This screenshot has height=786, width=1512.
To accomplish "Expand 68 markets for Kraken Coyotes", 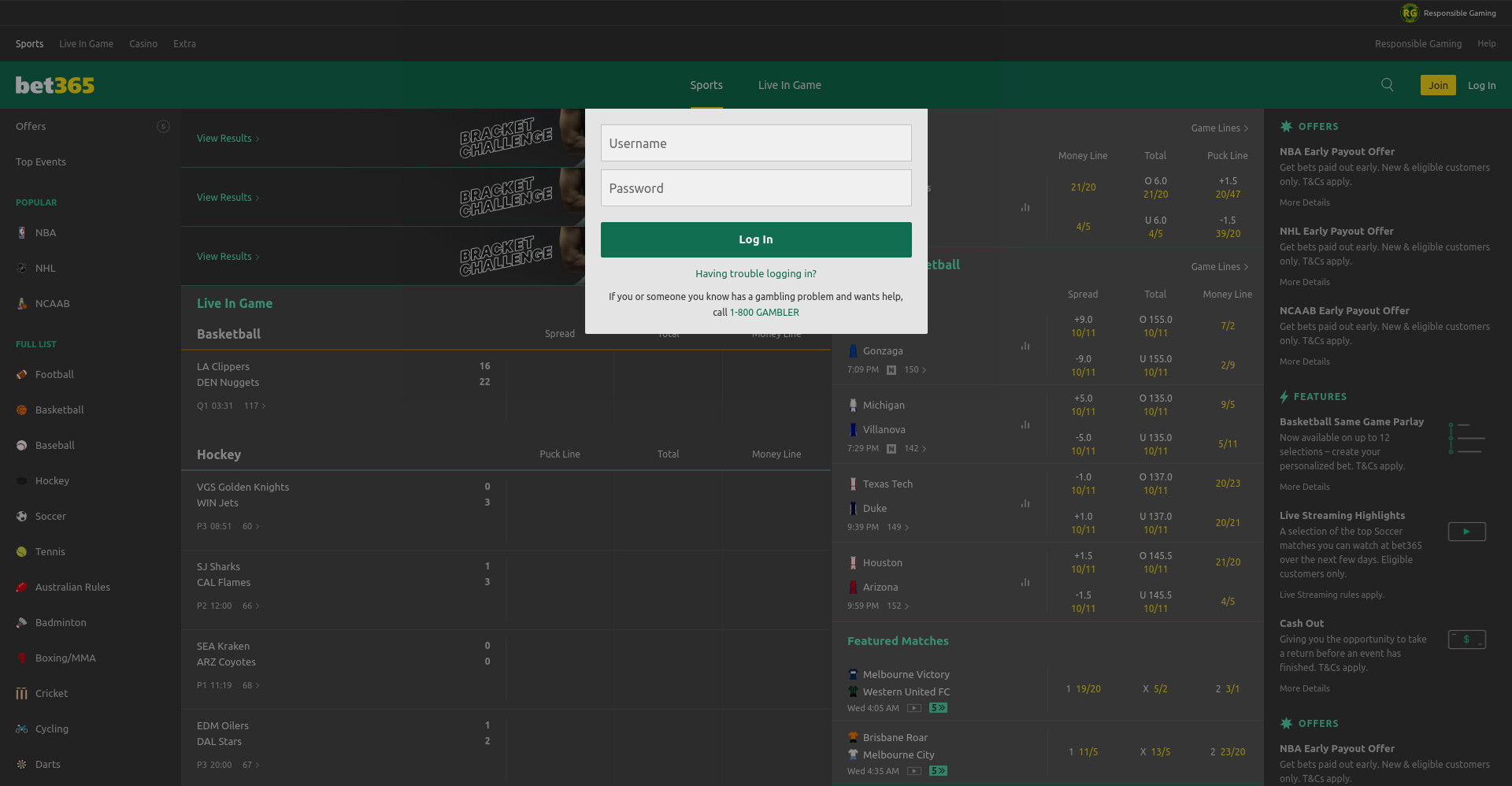I will coord(251,686).
